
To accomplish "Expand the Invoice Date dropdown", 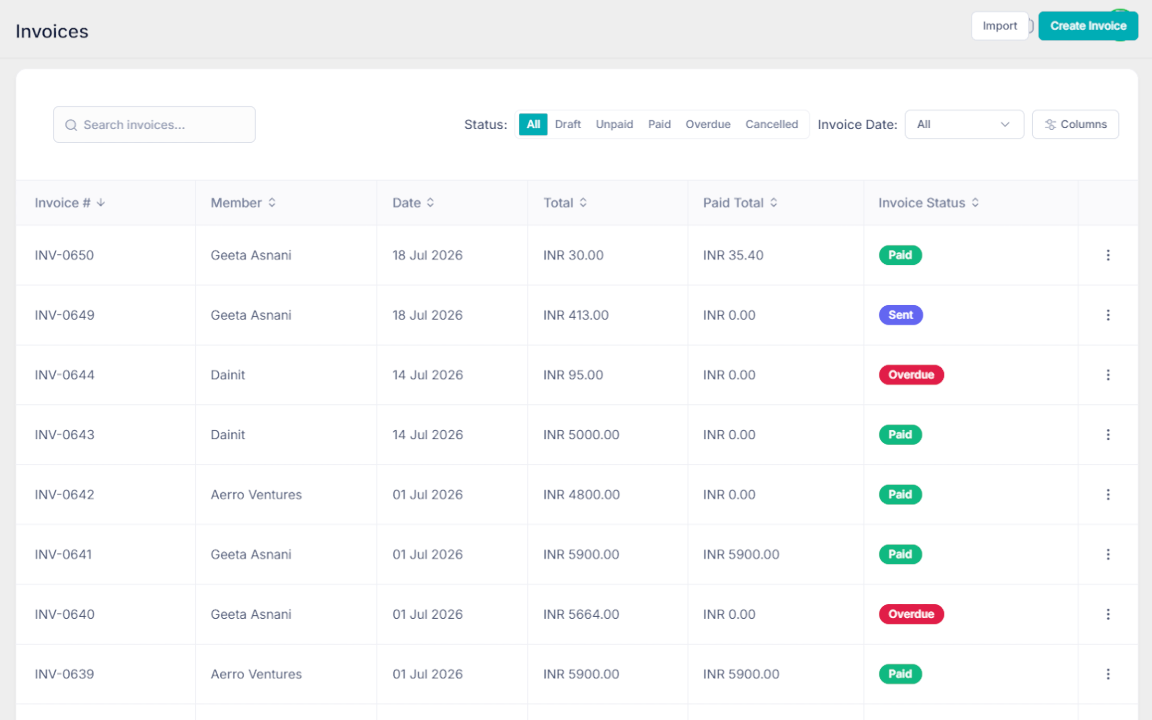I will tap(964, 125).
